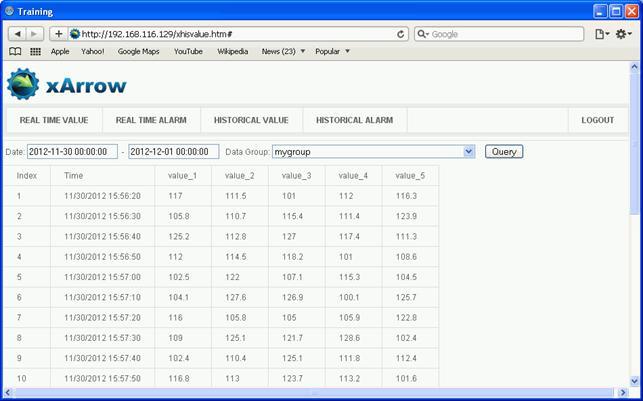
Task: Open the Google Maps bookmark
Action: pyautogui.click(x=139, y=51)
